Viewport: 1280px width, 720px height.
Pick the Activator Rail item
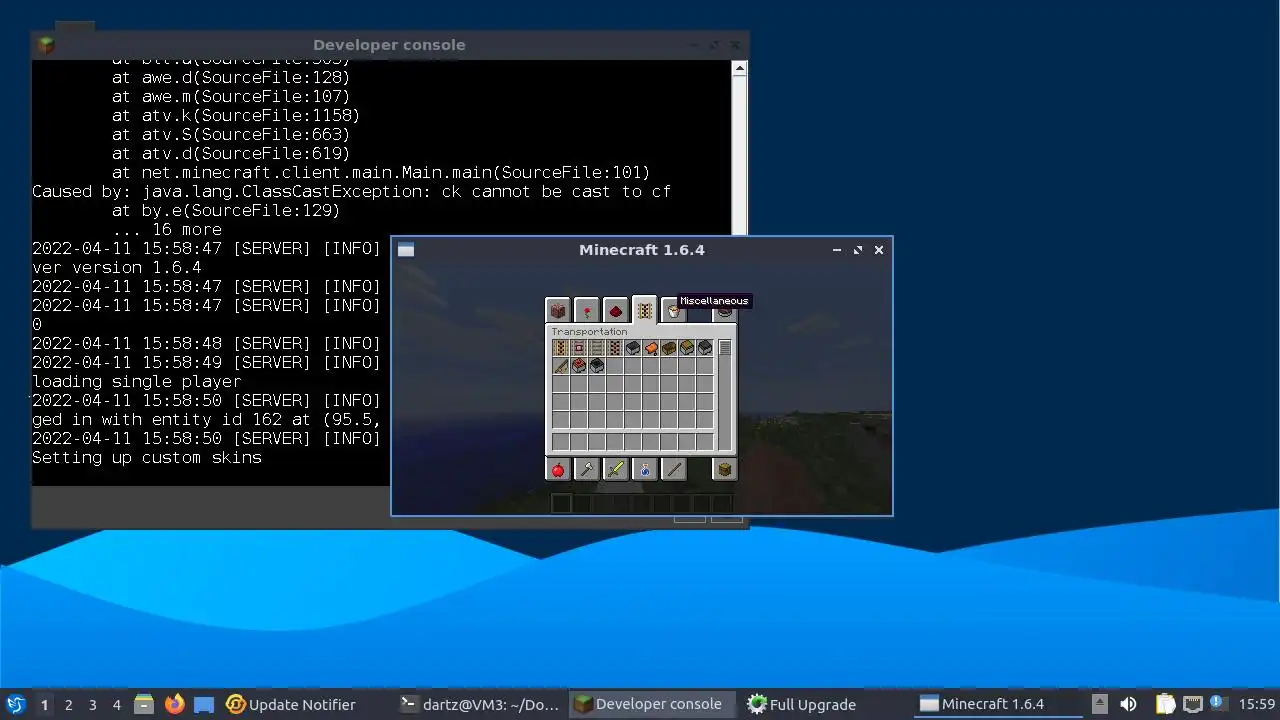pyautogui.click(x=615, y=348)
